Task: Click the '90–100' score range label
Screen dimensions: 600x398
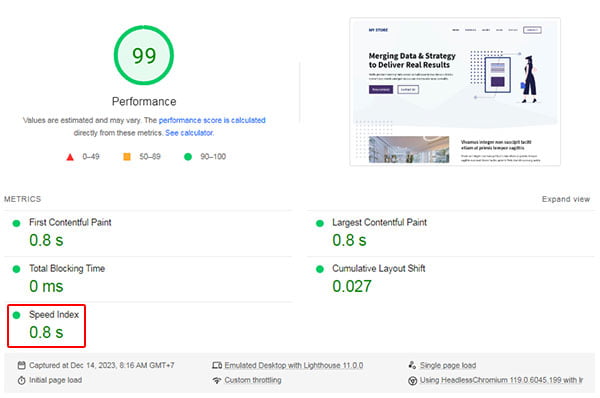Action: coord(213,157)
